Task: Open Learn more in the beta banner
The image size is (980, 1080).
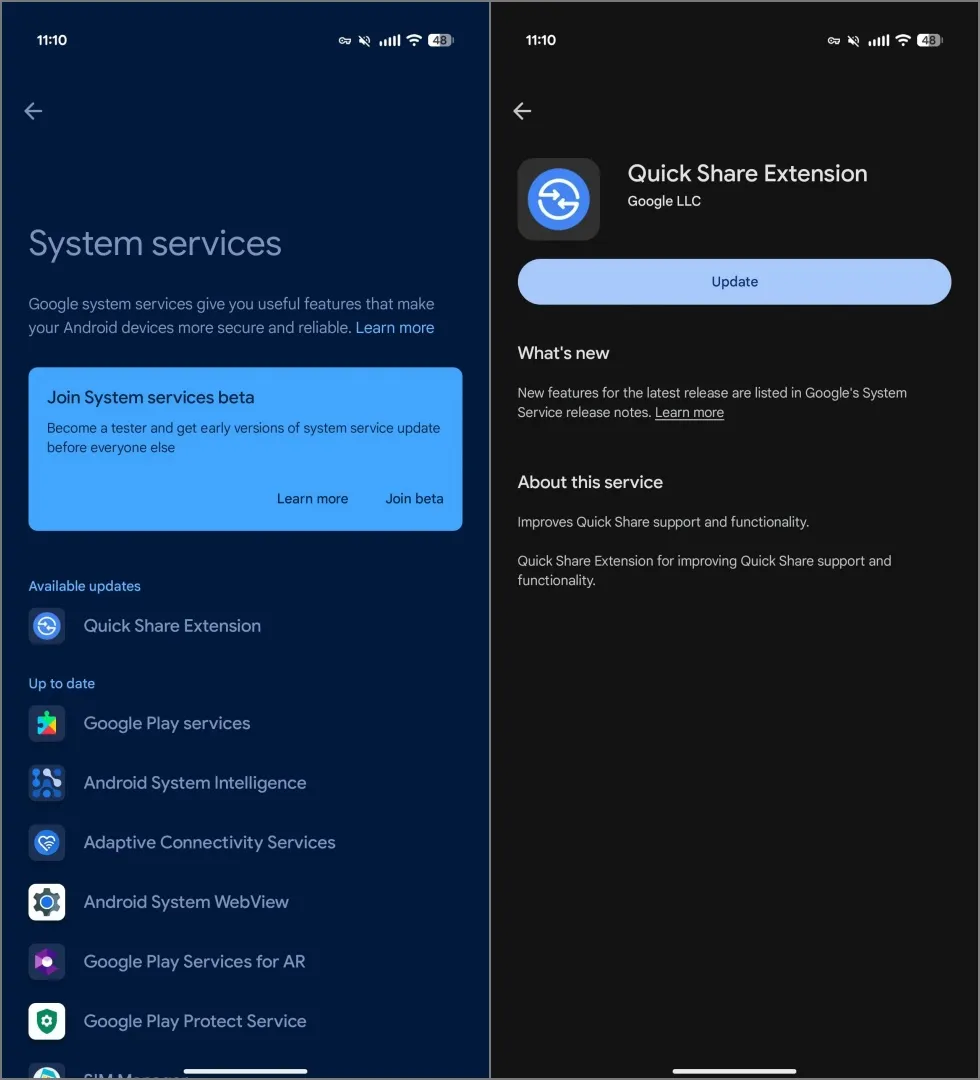Action: [x=312, y=498]
